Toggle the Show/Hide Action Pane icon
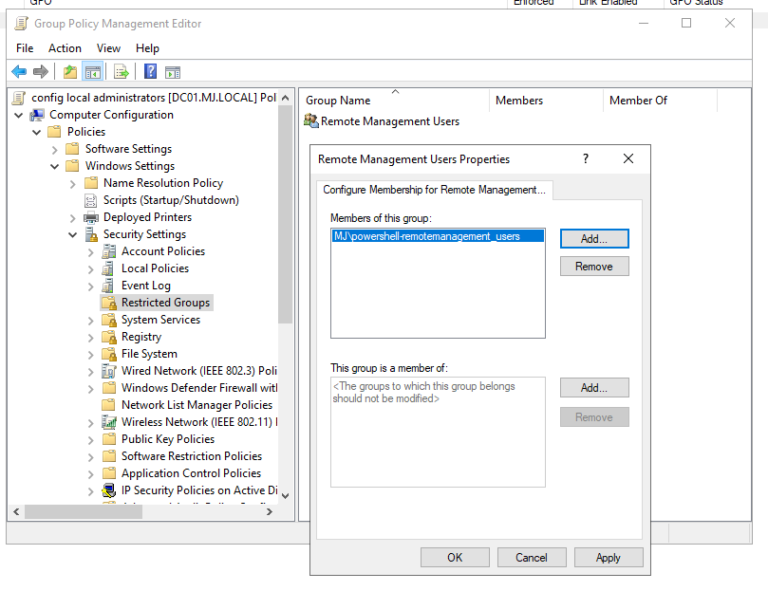 [x=172, y=72]
